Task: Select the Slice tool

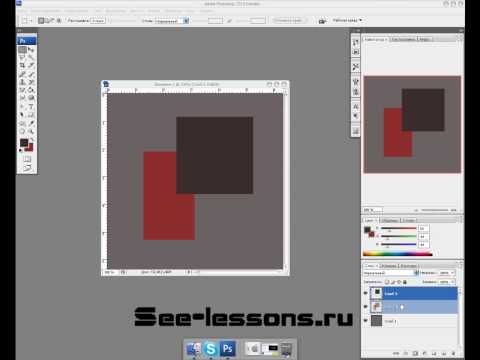Action: 31,65
